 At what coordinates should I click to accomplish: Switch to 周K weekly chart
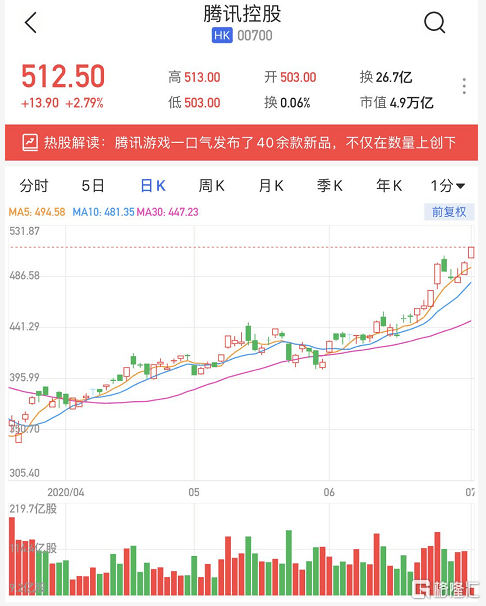[211, 186]
